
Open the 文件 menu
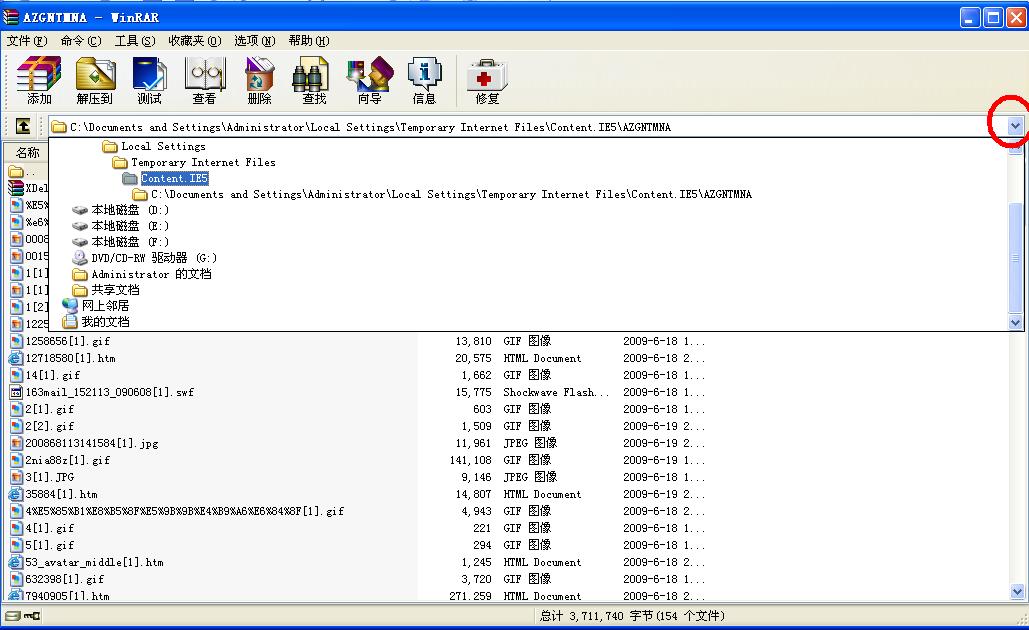point(27,41)
